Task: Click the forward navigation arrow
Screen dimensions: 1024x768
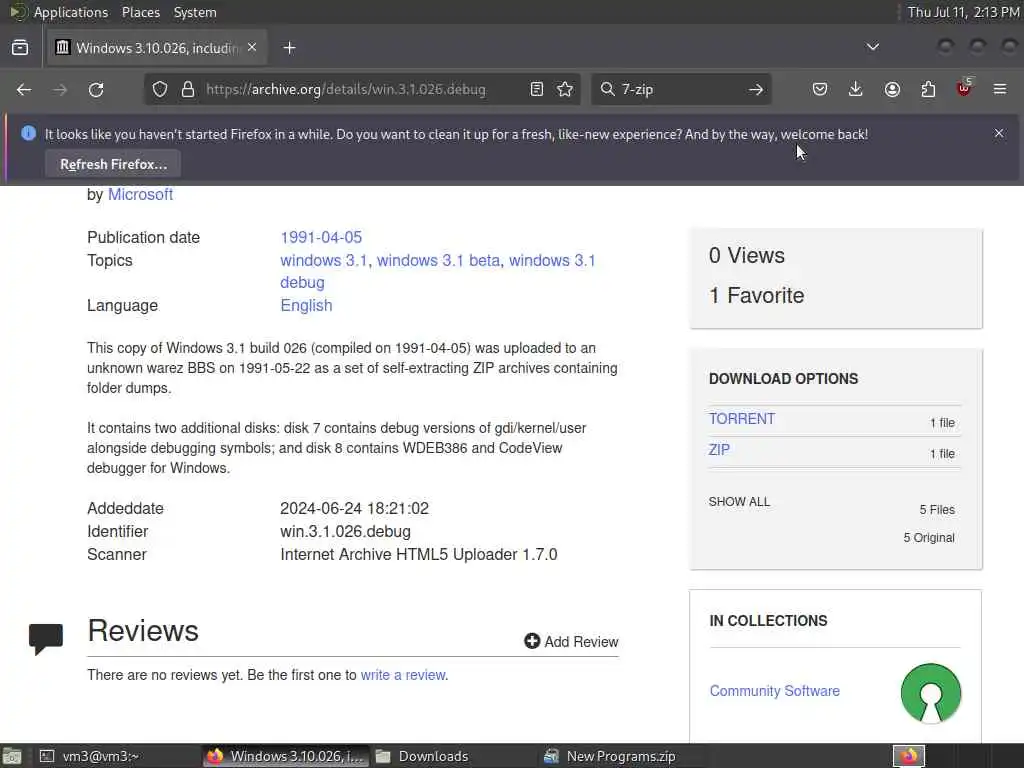Action: (x=60, y=89)
